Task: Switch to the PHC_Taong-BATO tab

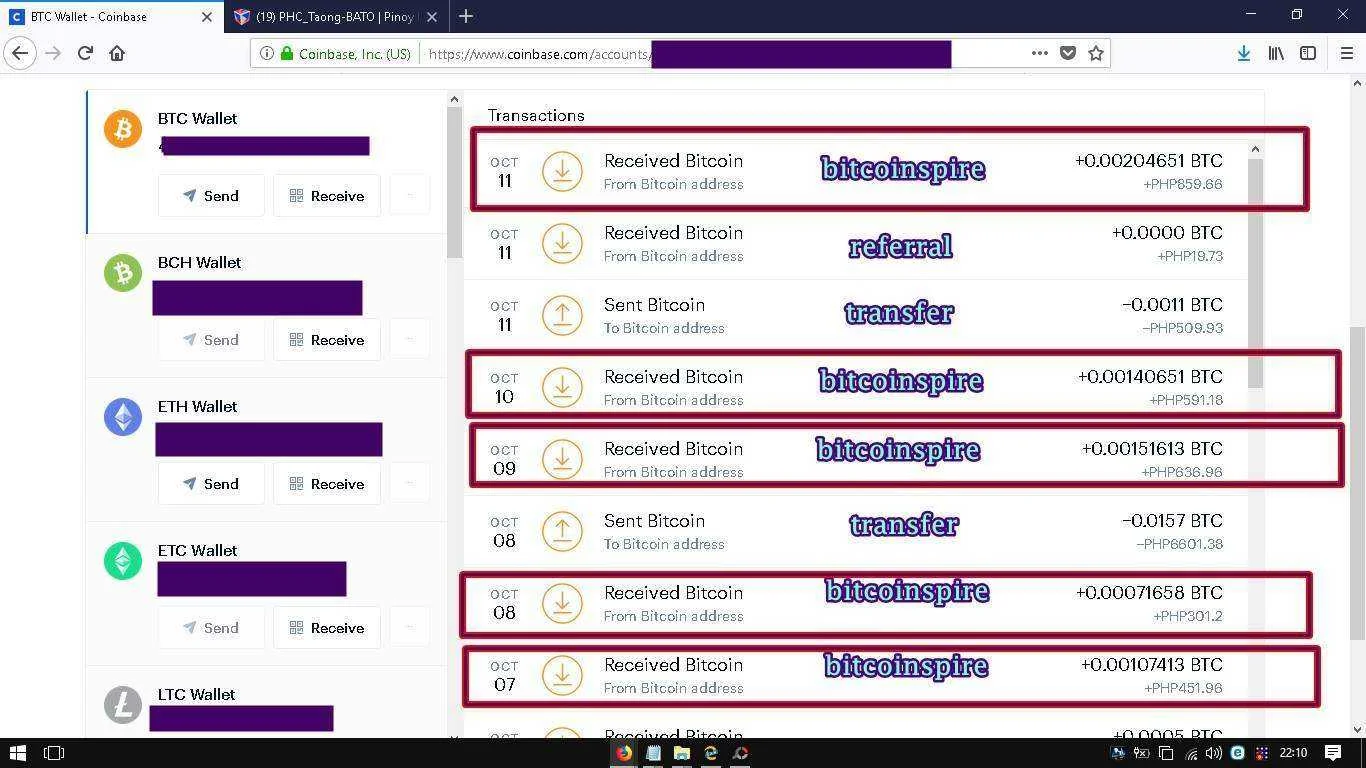Action: (336, 17)
